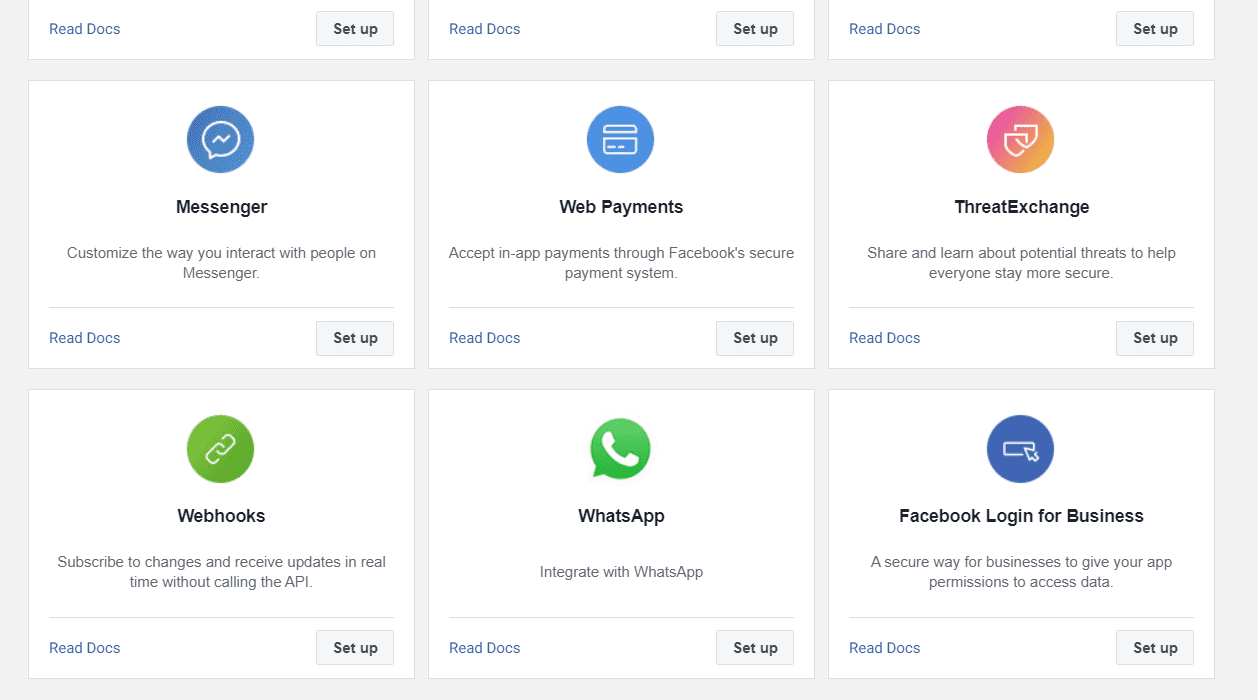Click the Messenger product icon
The image size is (1258, 700).
(x=220, y=139)
